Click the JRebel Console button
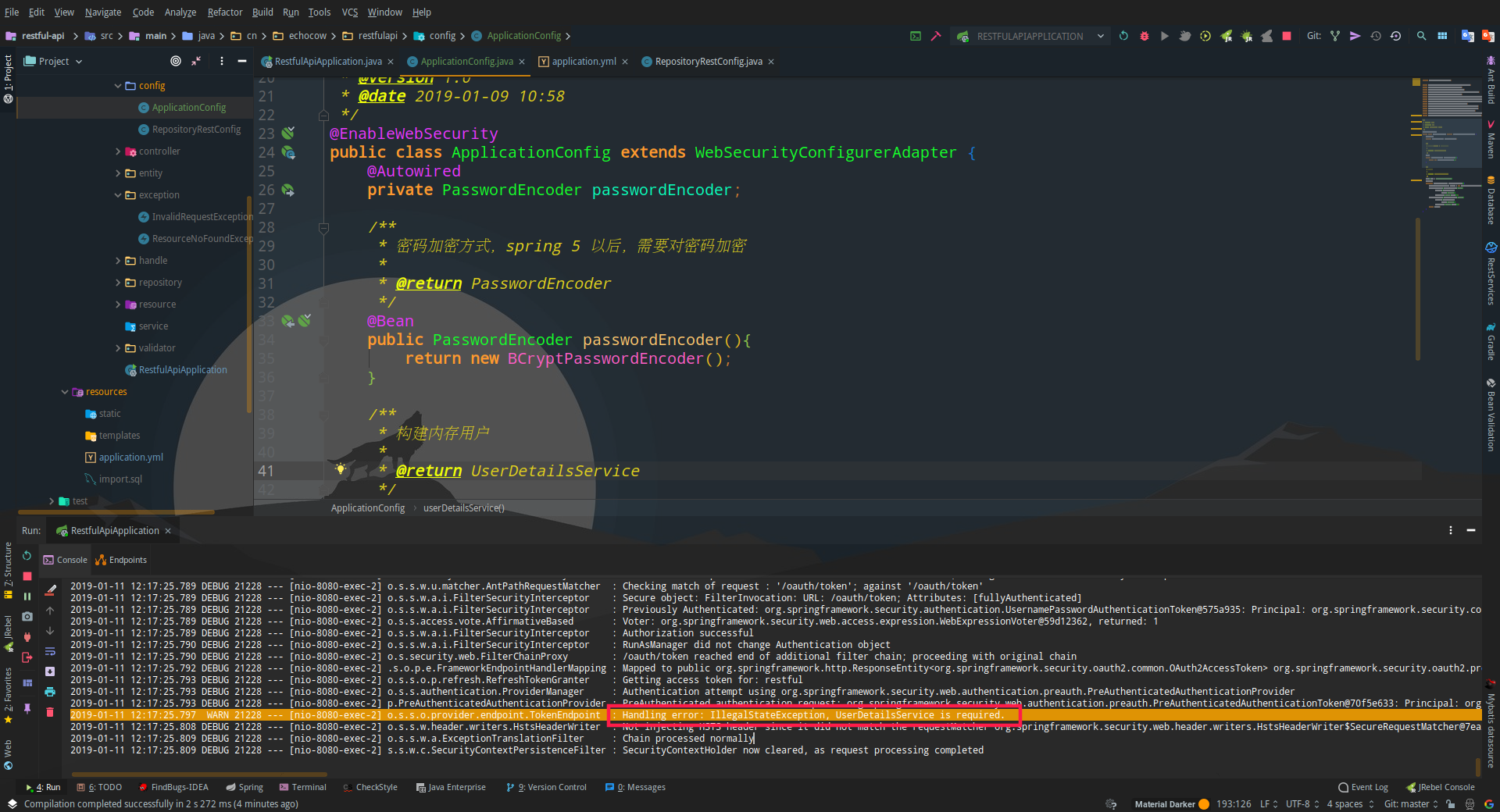 pos(1440,787)
